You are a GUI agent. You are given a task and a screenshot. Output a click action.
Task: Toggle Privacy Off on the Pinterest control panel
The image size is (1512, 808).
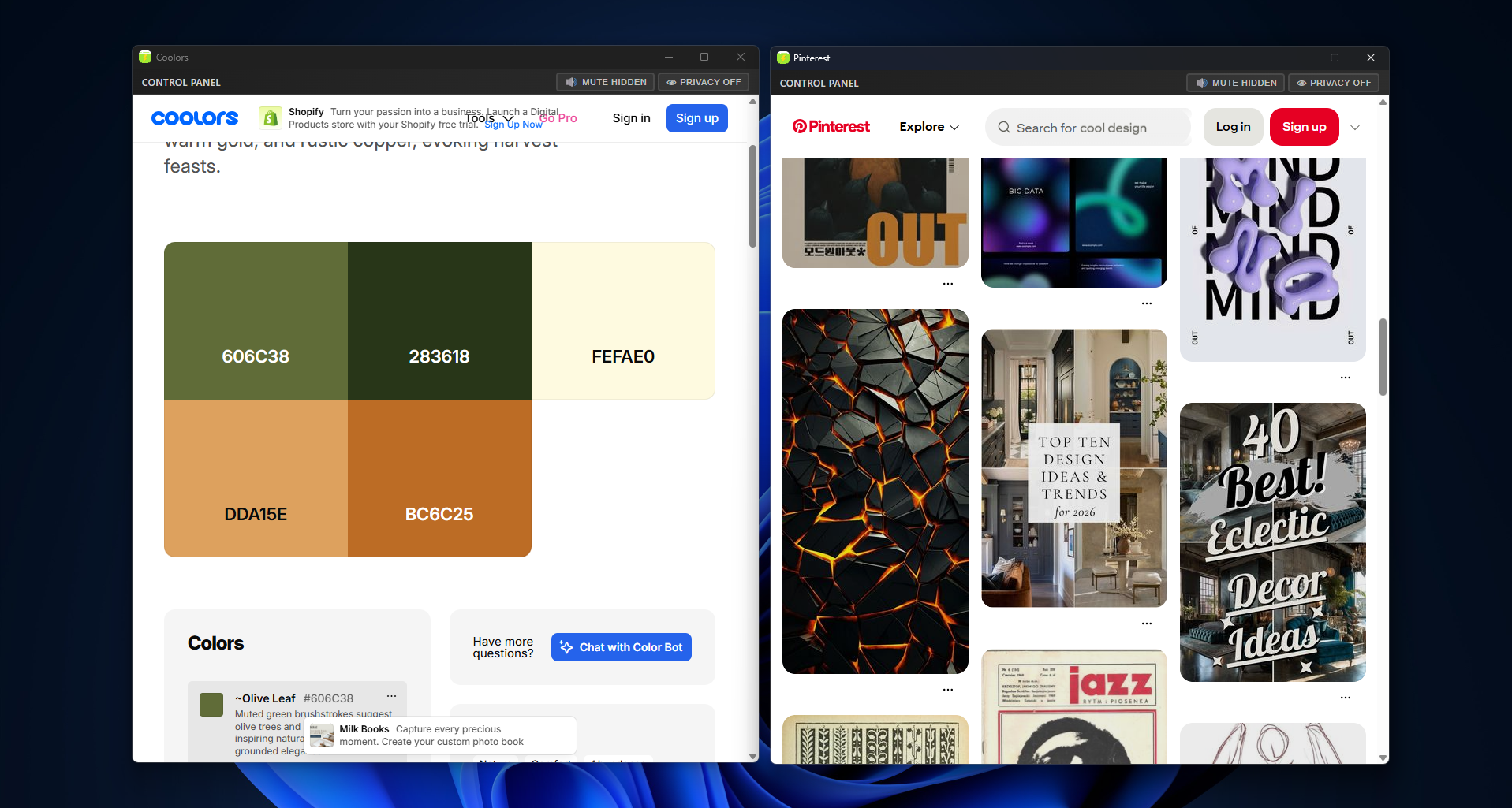[x=1333, y=82]
